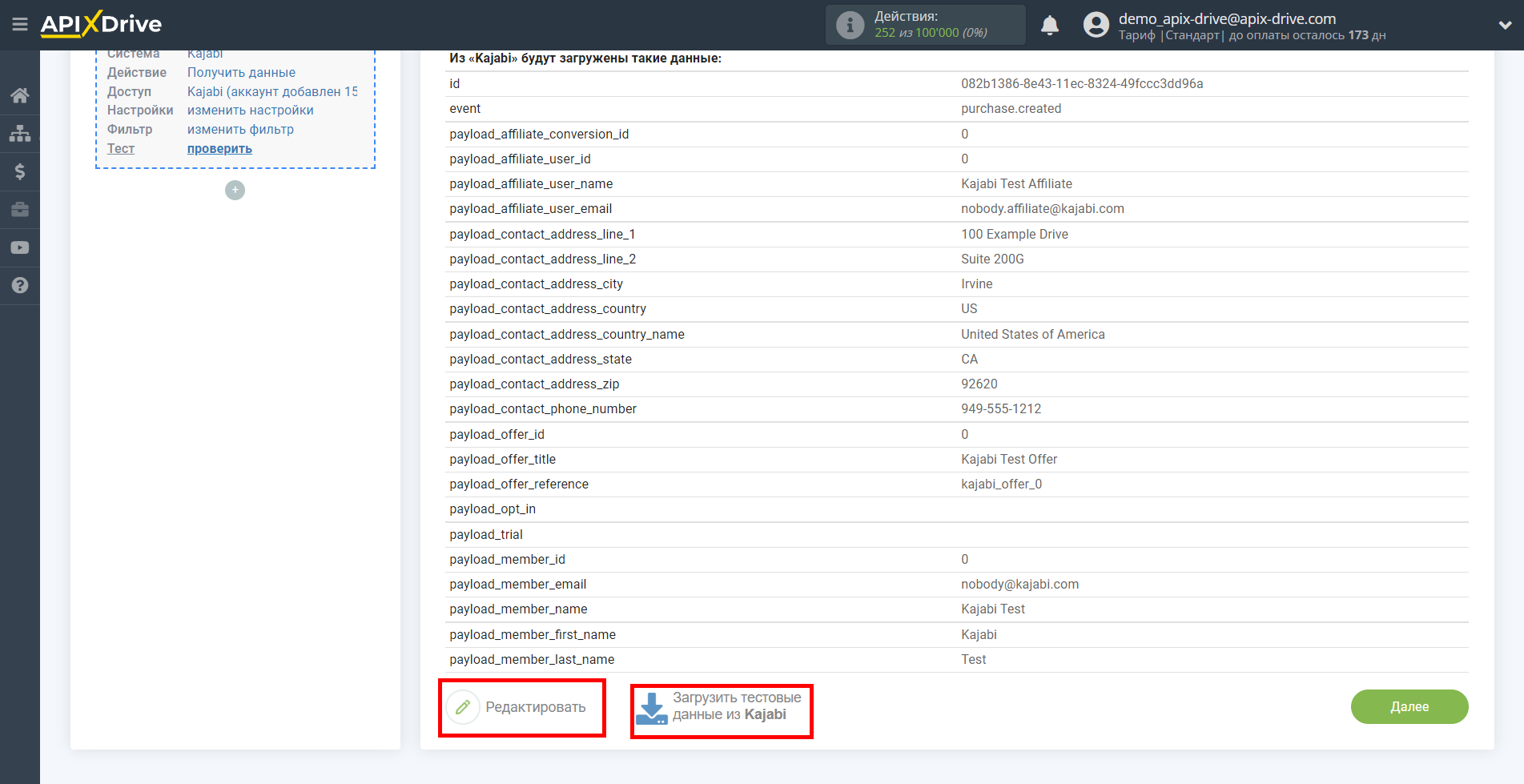Add a new step with plus icon
The width and height of the screenshot is (1524, 784).
pos(235,190)
